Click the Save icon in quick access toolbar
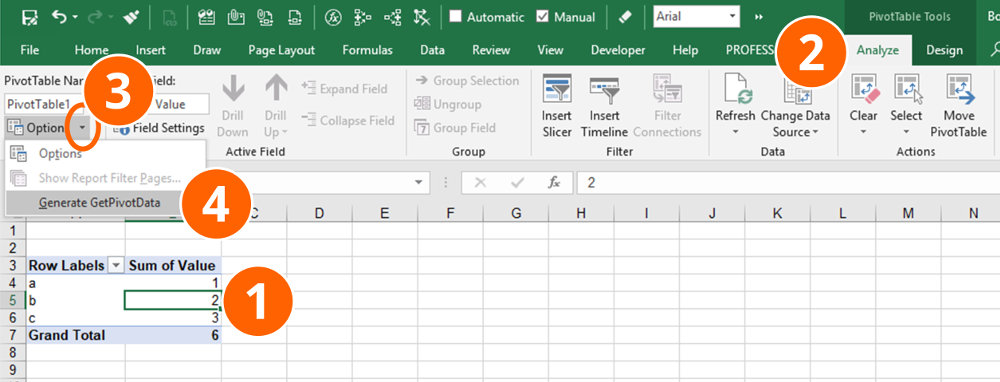Screen dimensions: 1000x382 pyautogui.click(x=29, y=17)
